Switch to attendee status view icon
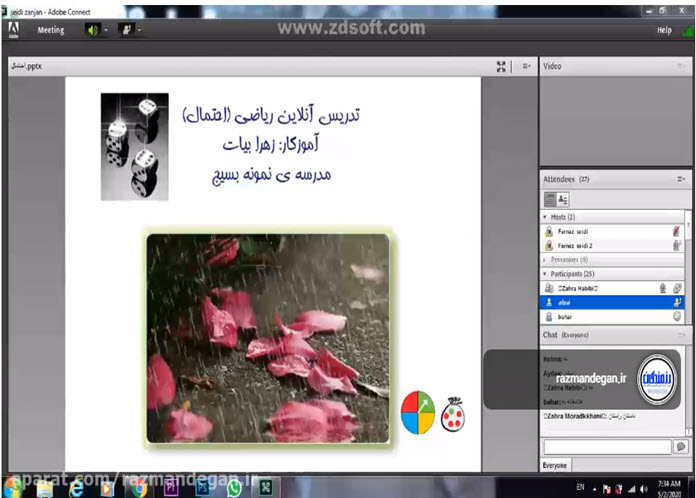Viewport: 696px width, 498px height. [x=563, y=200]
